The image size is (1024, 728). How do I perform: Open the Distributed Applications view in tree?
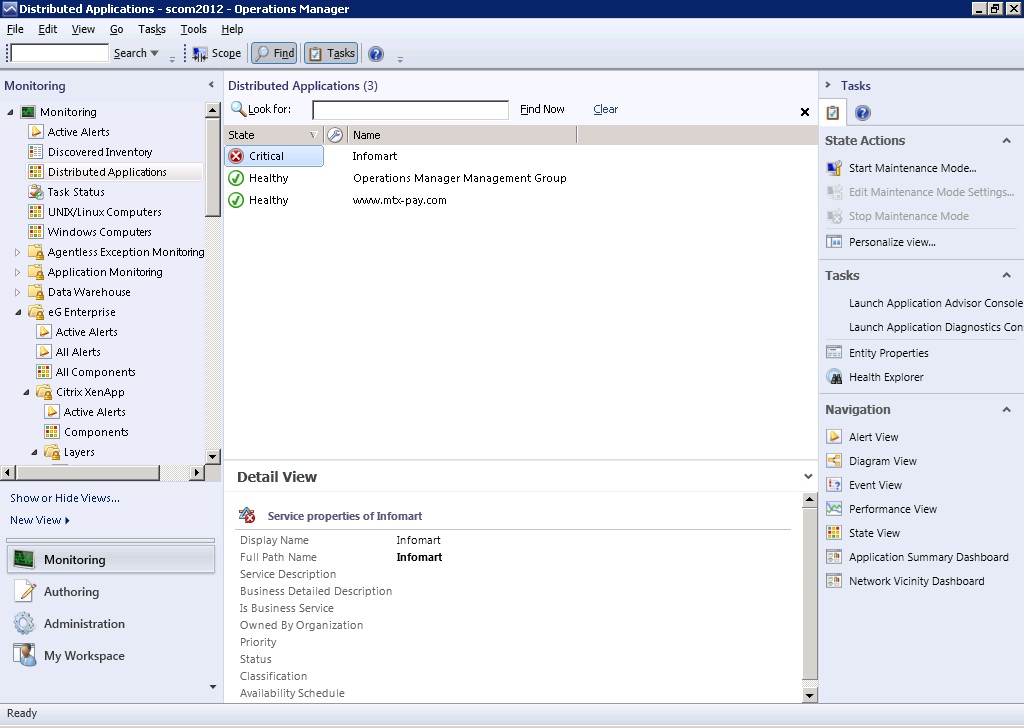[x=107, y=172]
